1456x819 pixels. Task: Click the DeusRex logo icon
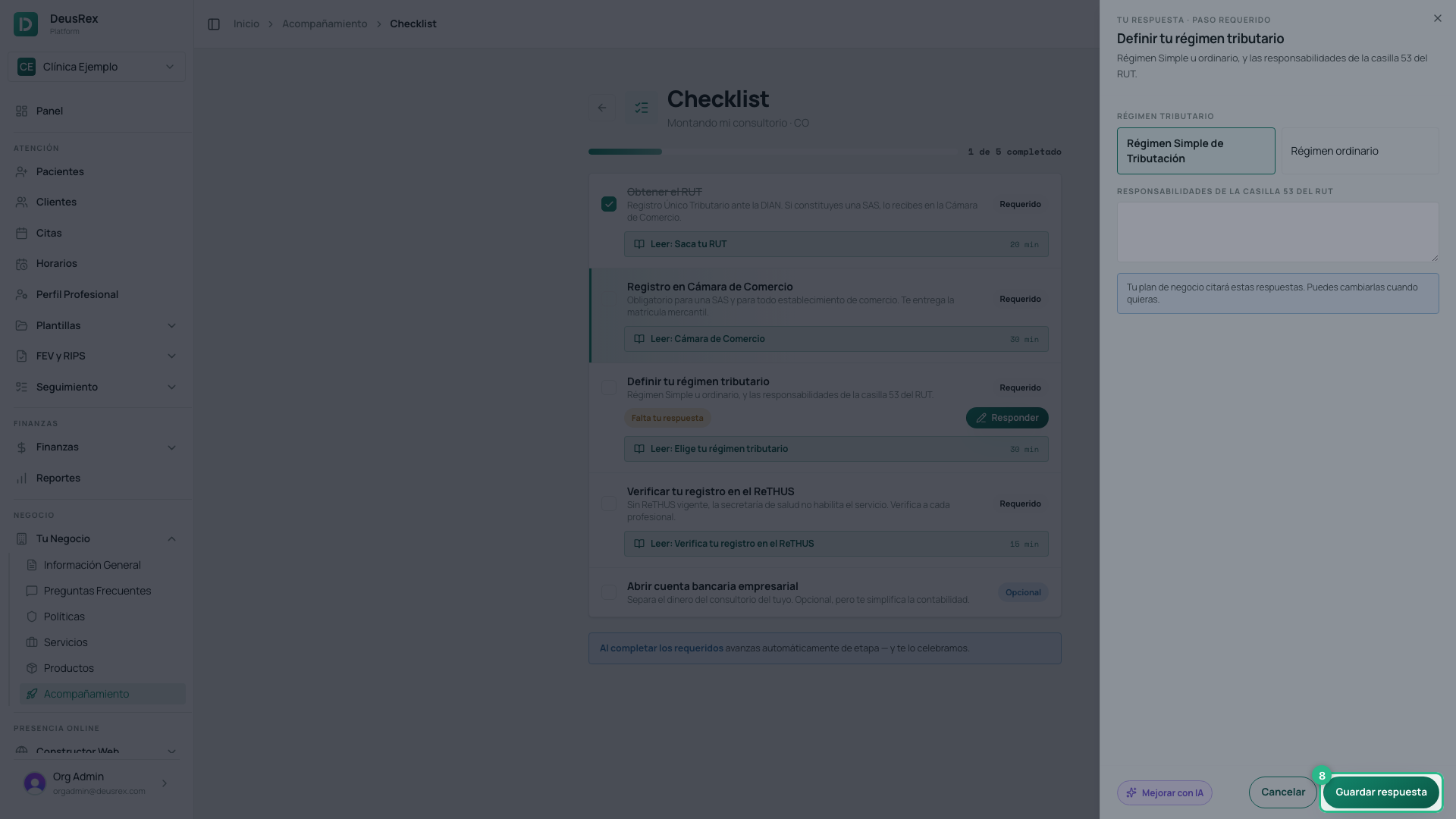(x=26, y=24)
